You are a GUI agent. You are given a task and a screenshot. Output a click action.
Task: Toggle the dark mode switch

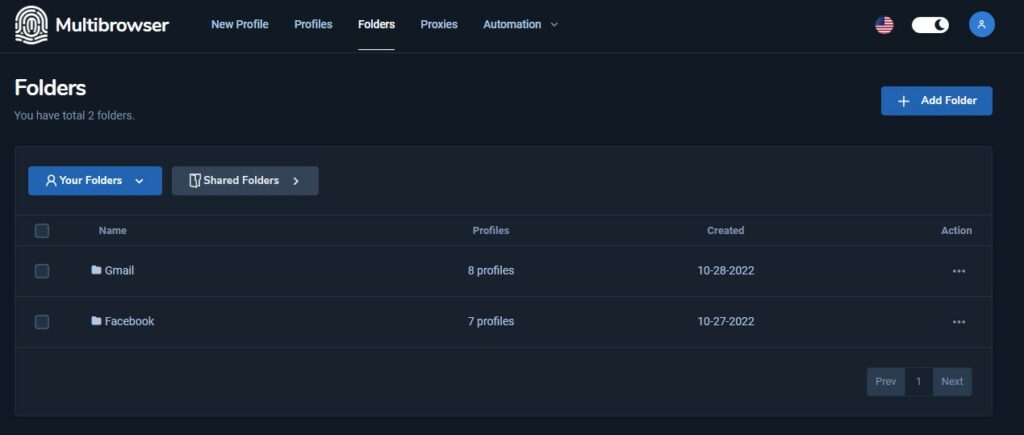point(930,25)
